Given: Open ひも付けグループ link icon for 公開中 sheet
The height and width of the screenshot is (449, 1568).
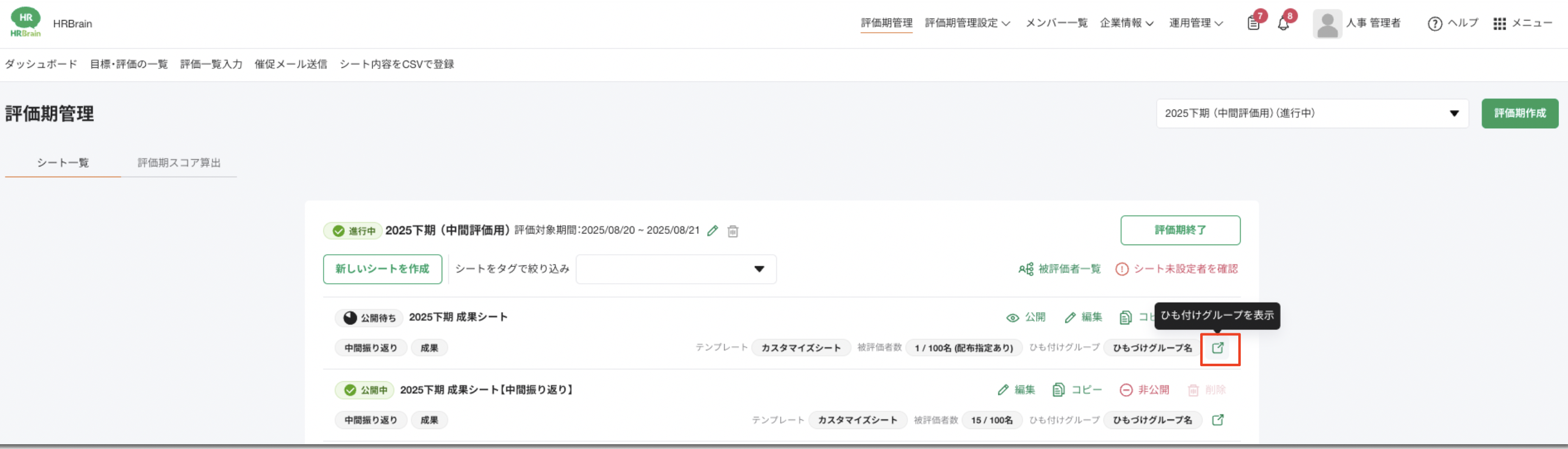Looking at the screenshot, I should point(1217,420).
